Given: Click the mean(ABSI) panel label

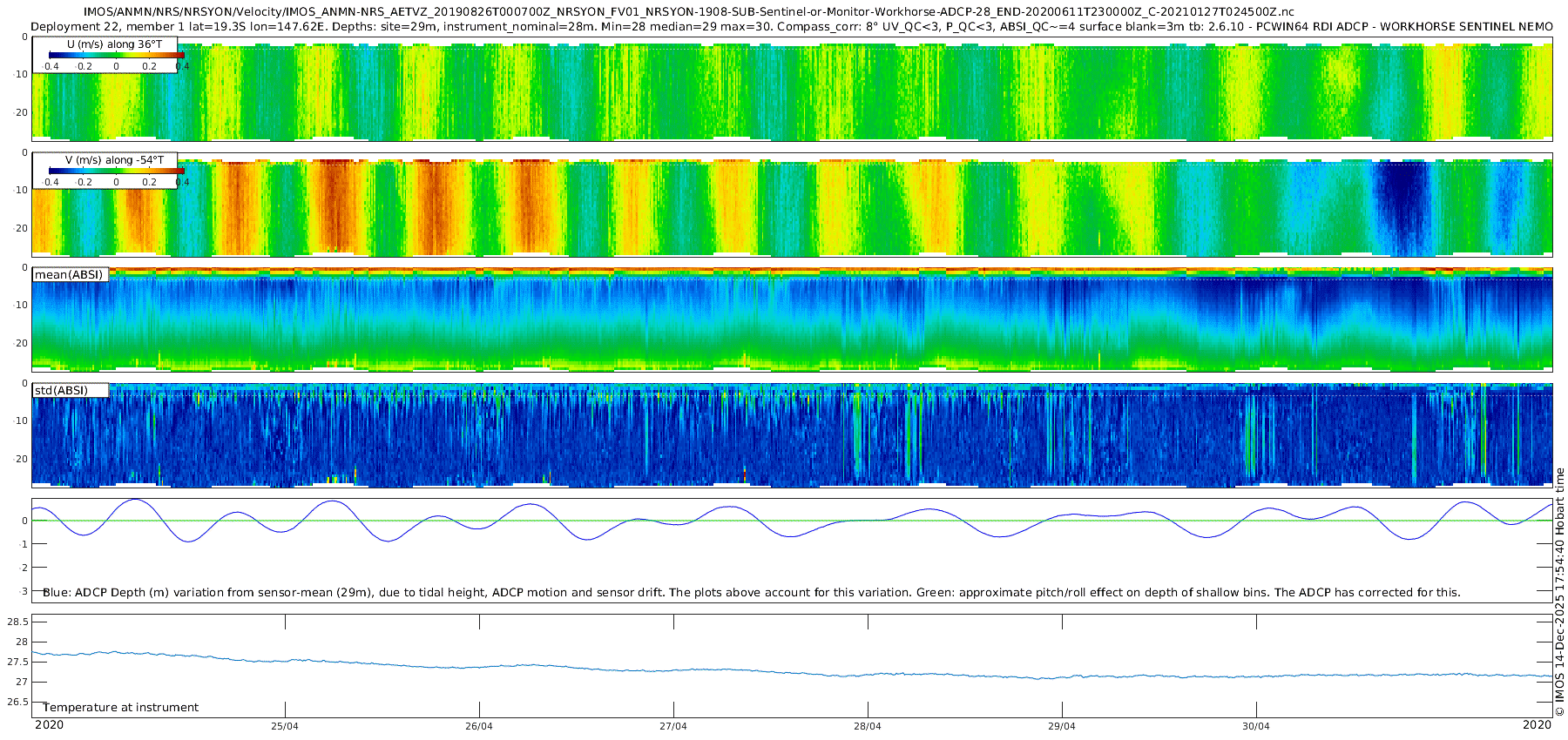Looking at the screenshot, I should (x=69, y=275).
